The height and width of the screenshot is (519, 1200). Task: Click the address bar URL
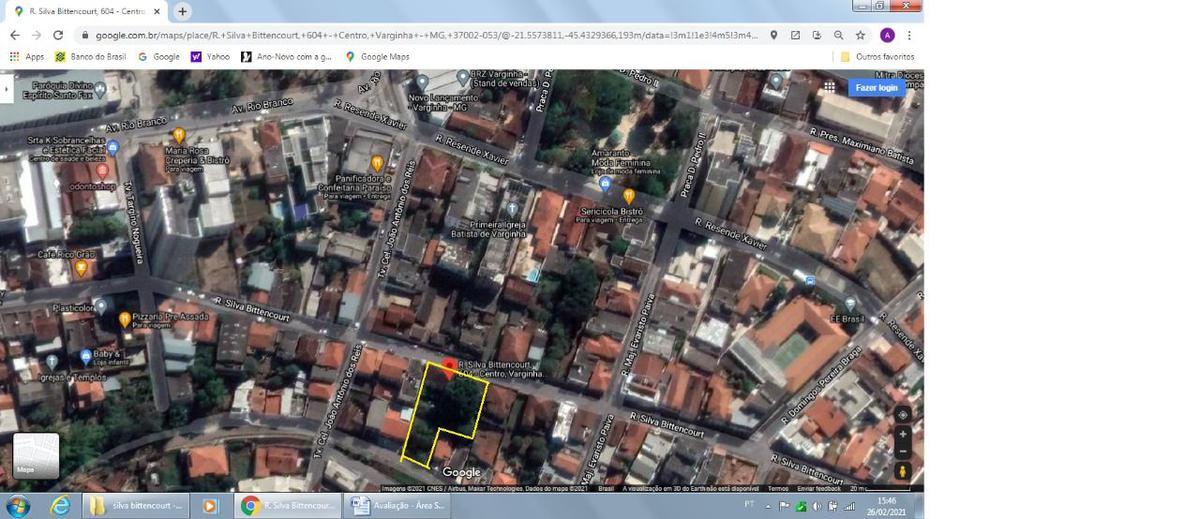427,35
